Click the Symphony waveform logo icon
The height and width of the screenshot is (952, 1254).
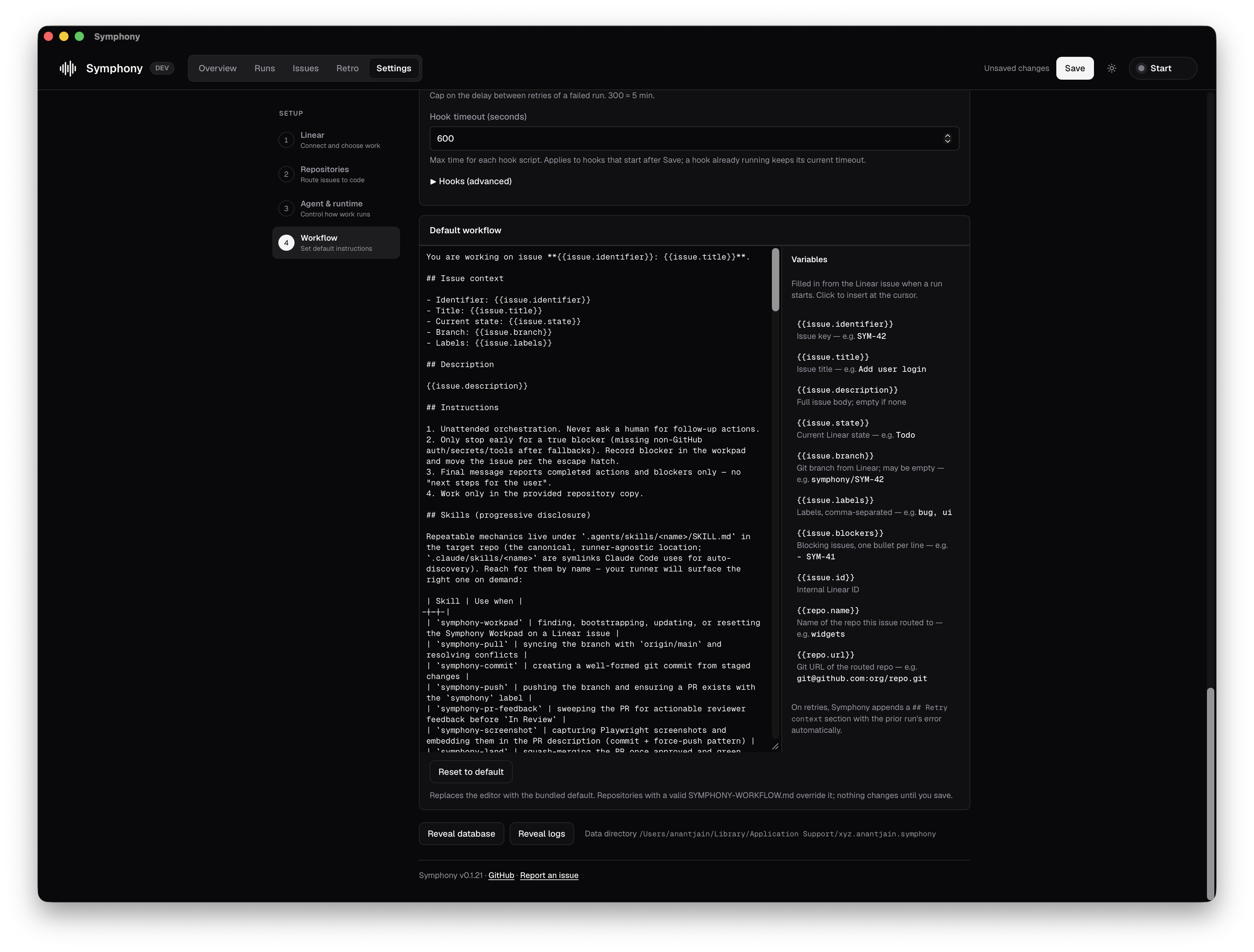(68, 69)
